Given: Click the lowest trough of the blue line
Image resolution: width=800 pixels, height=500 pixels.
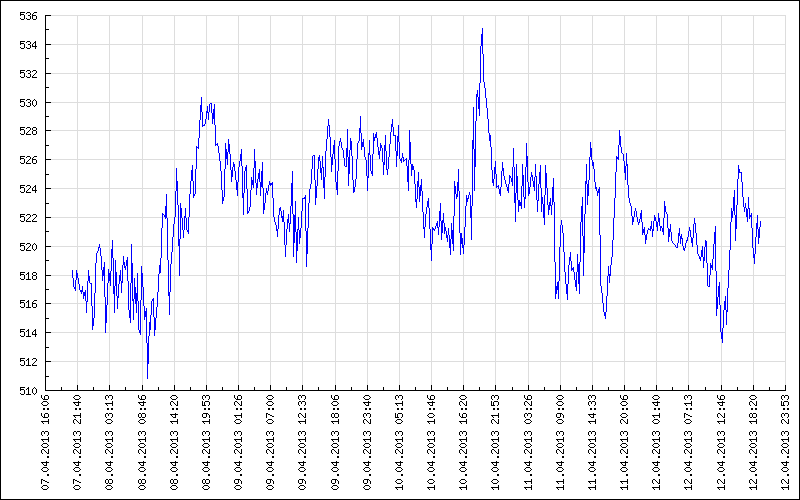Looking at the screenshot, I should click(x=147, y=378).
